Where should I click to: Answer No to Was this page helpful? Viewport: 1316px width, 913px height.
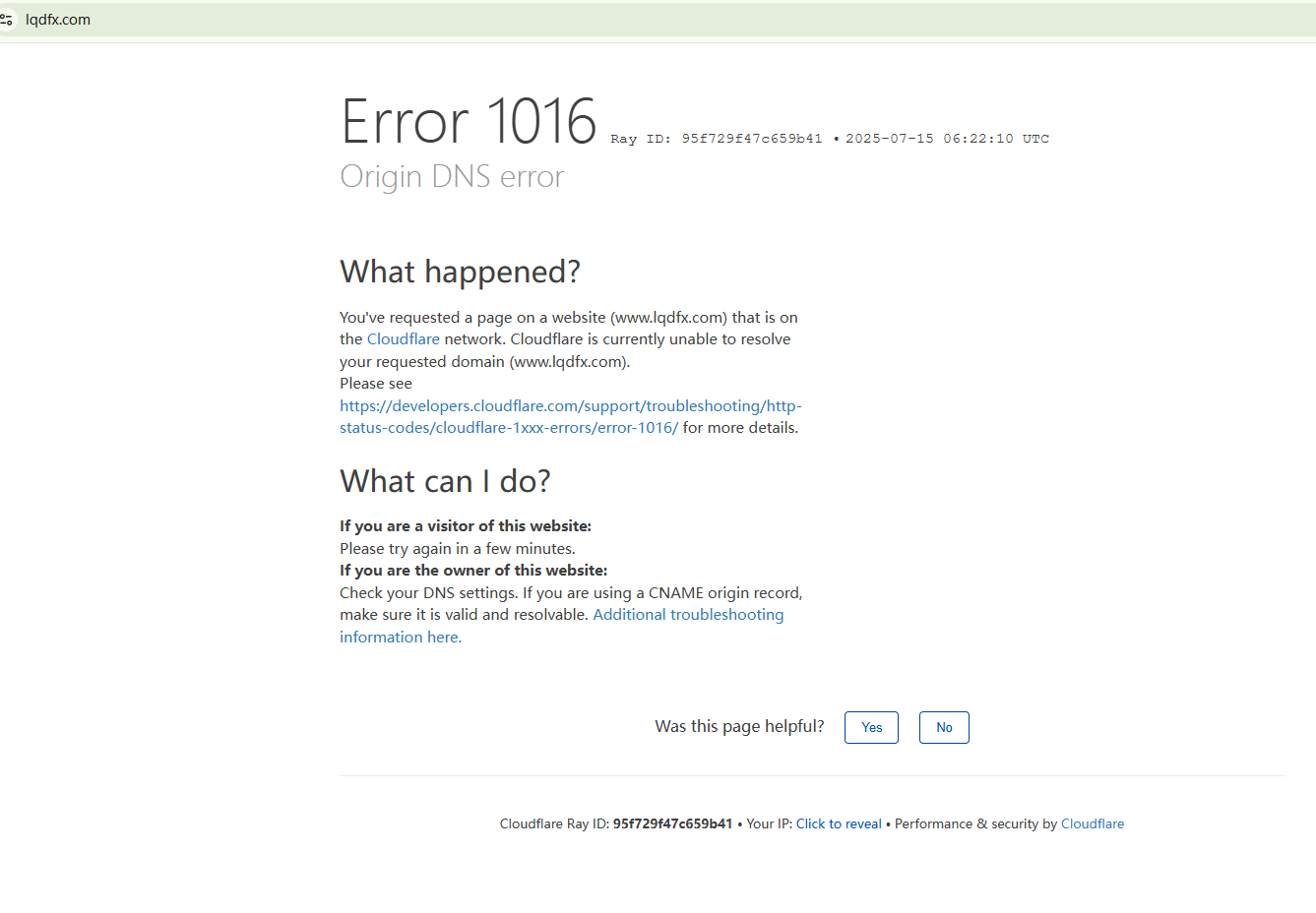tap(944, 727)
